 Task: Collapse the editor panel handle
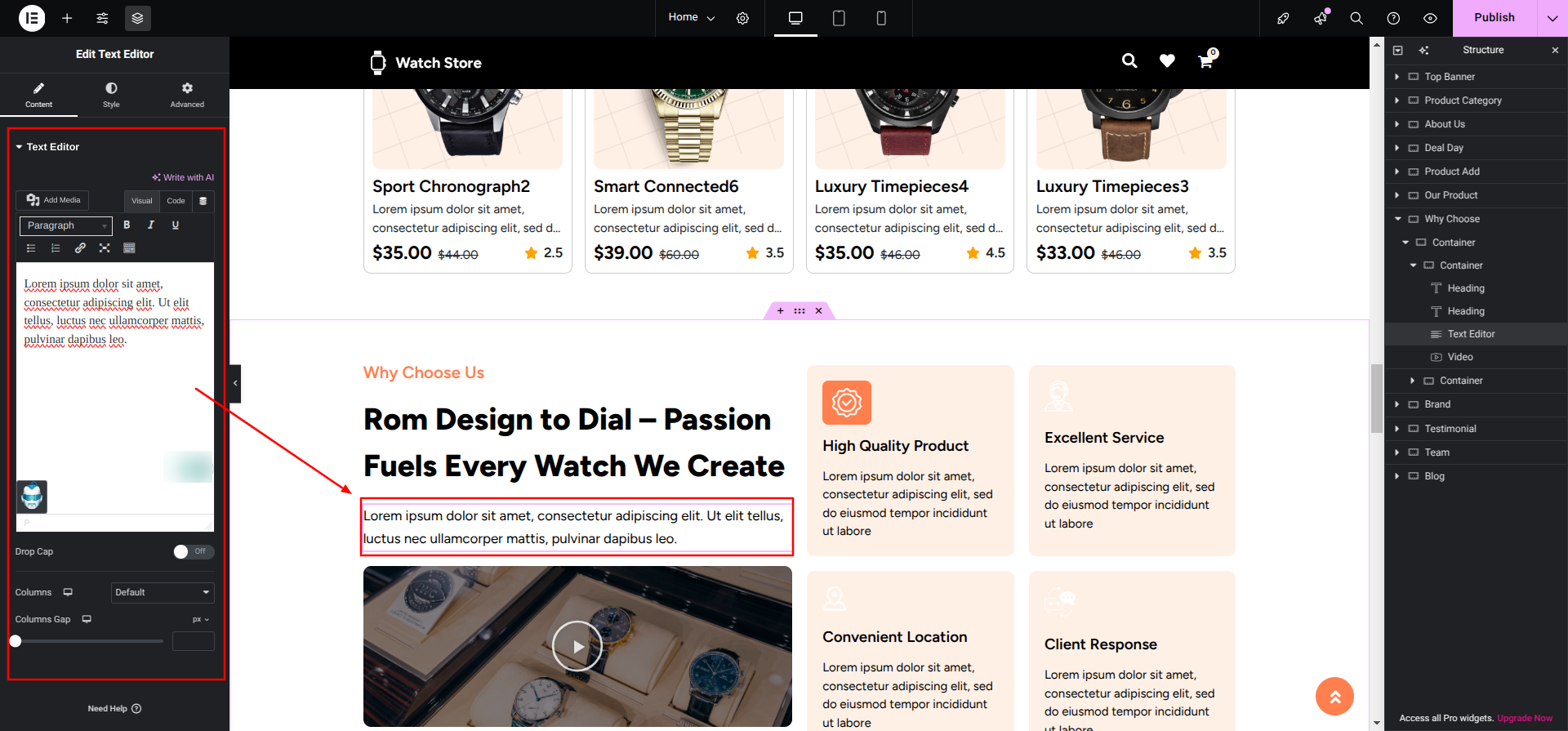235,383
